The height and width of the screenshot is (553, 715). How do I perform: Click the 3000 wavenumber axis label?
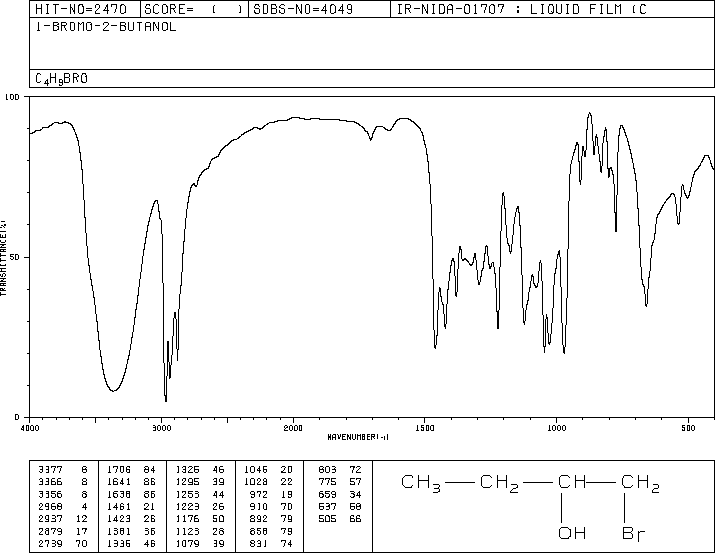tap(162, 428)
